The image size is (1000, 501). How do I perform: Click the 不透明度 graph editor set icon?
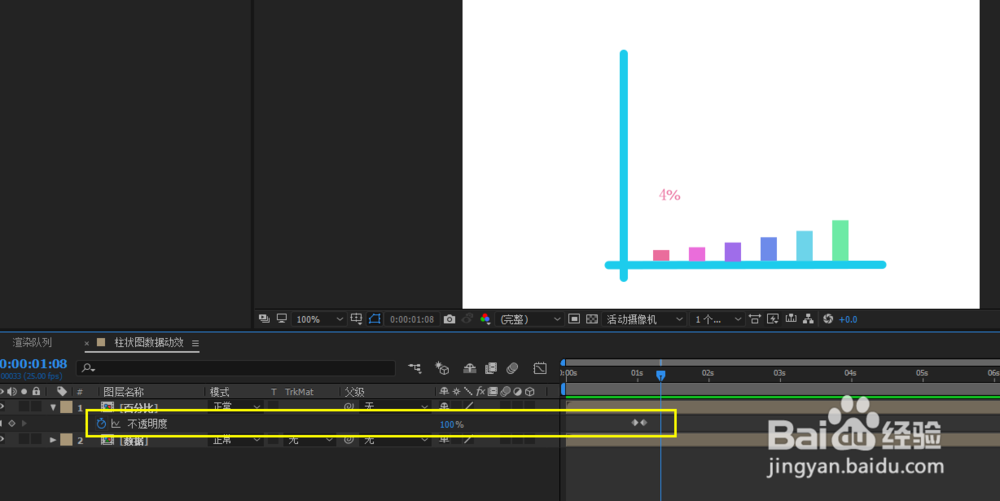[115, 423]
